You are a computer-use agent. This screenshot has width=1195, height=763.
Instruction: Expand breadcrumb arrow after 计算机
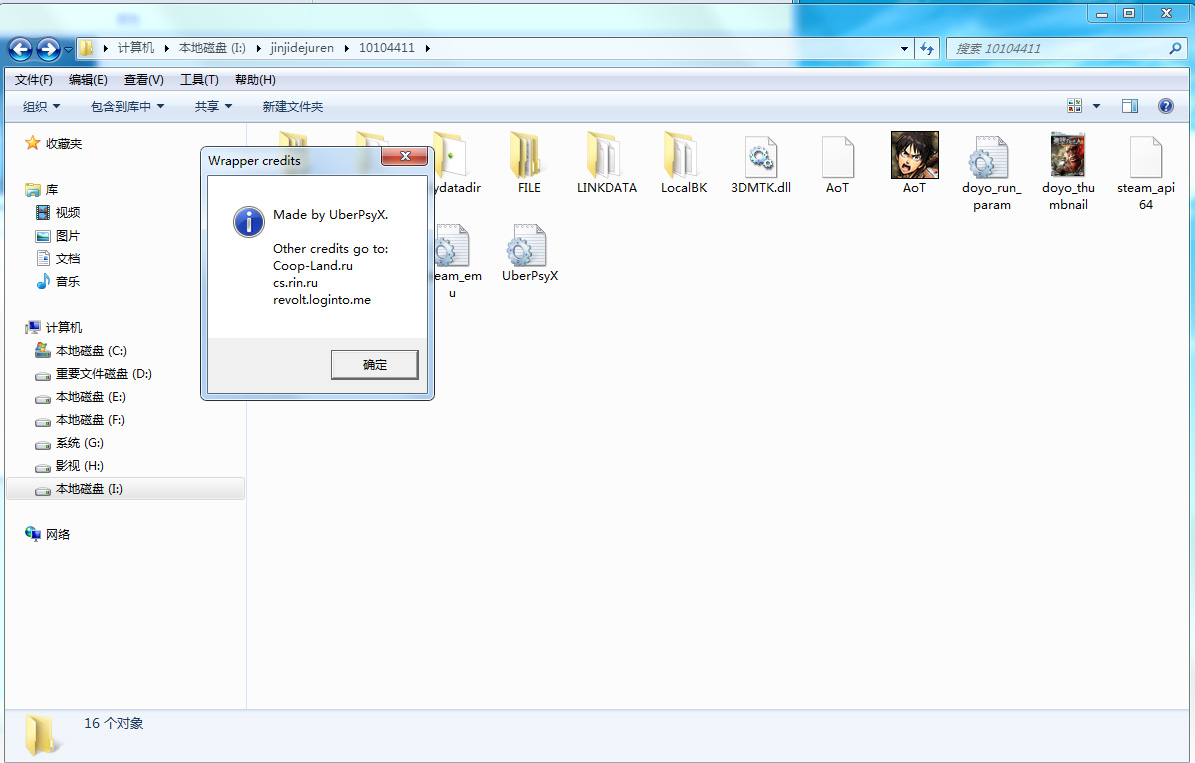166,47
